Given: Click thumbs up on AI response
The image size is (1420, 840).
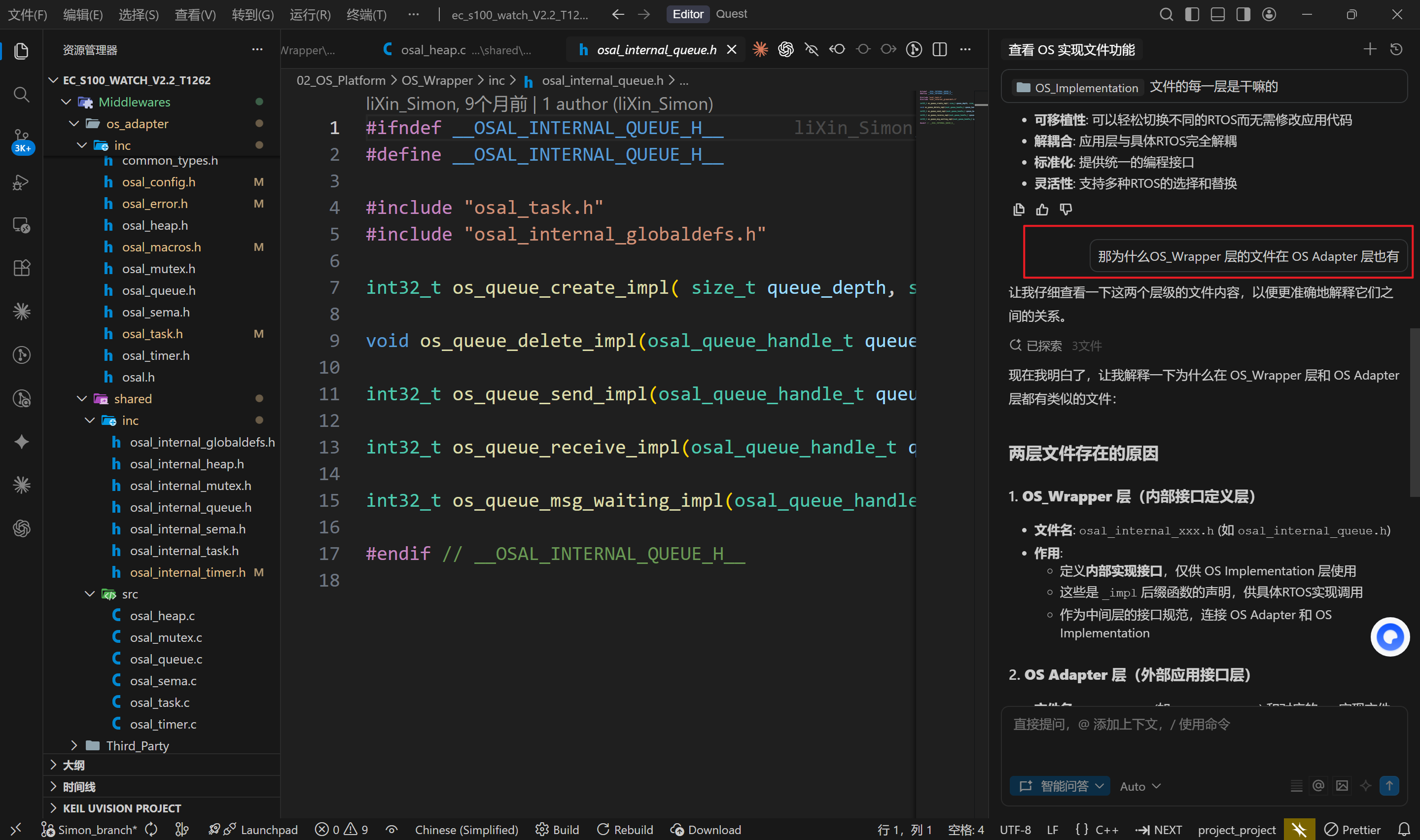Looking at the screenshot, I should coord(1042,210).
